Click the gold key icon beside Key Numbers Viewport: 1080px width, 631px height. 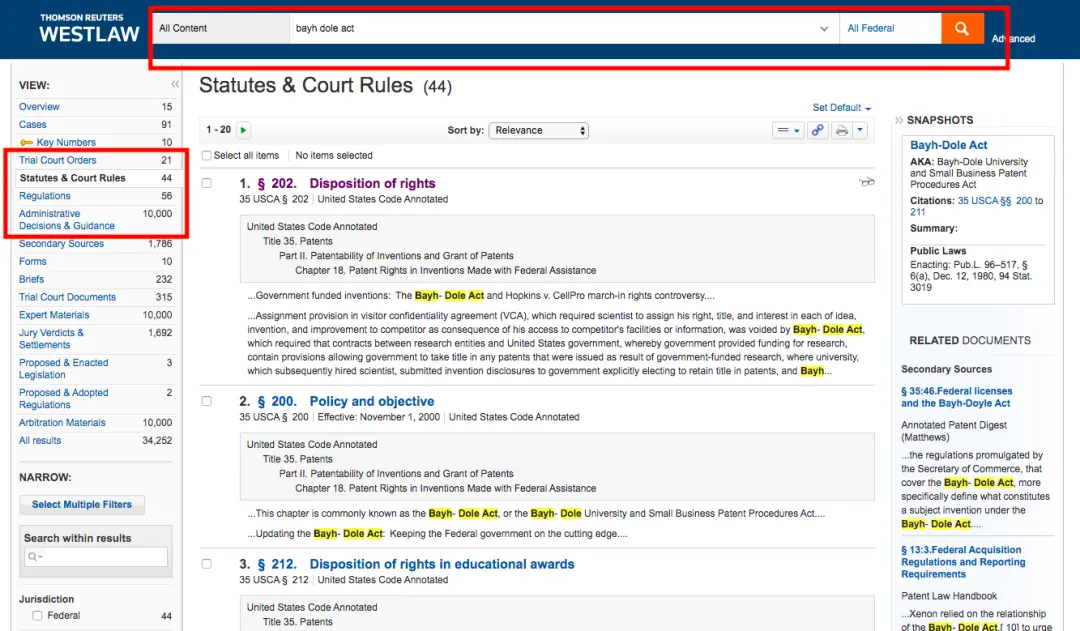[26, 143]
